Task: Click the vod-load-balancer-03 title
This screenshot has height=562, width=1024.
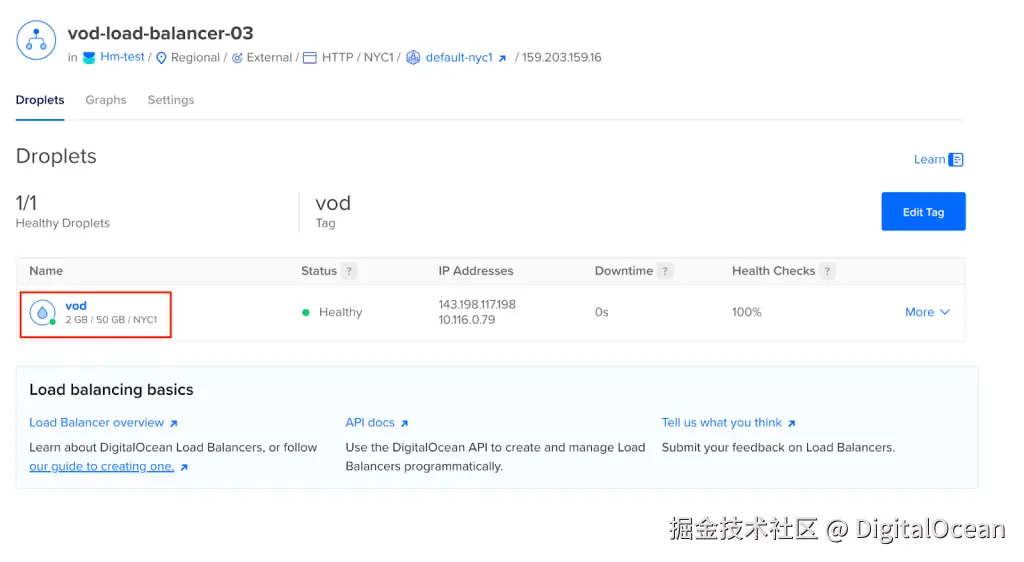Action: 160,33
